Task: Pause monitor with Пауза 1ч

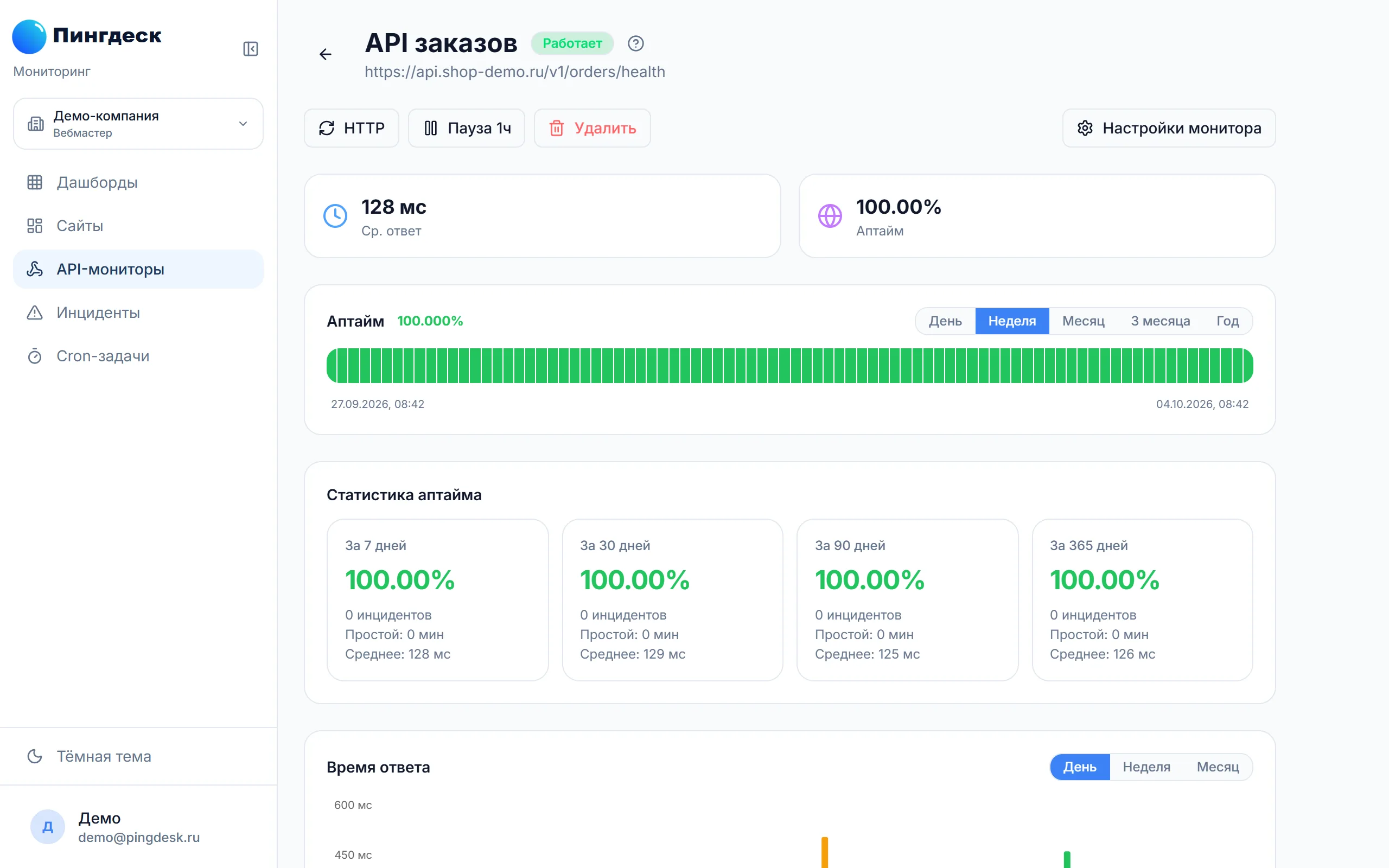Action: (x=467, y=128)
